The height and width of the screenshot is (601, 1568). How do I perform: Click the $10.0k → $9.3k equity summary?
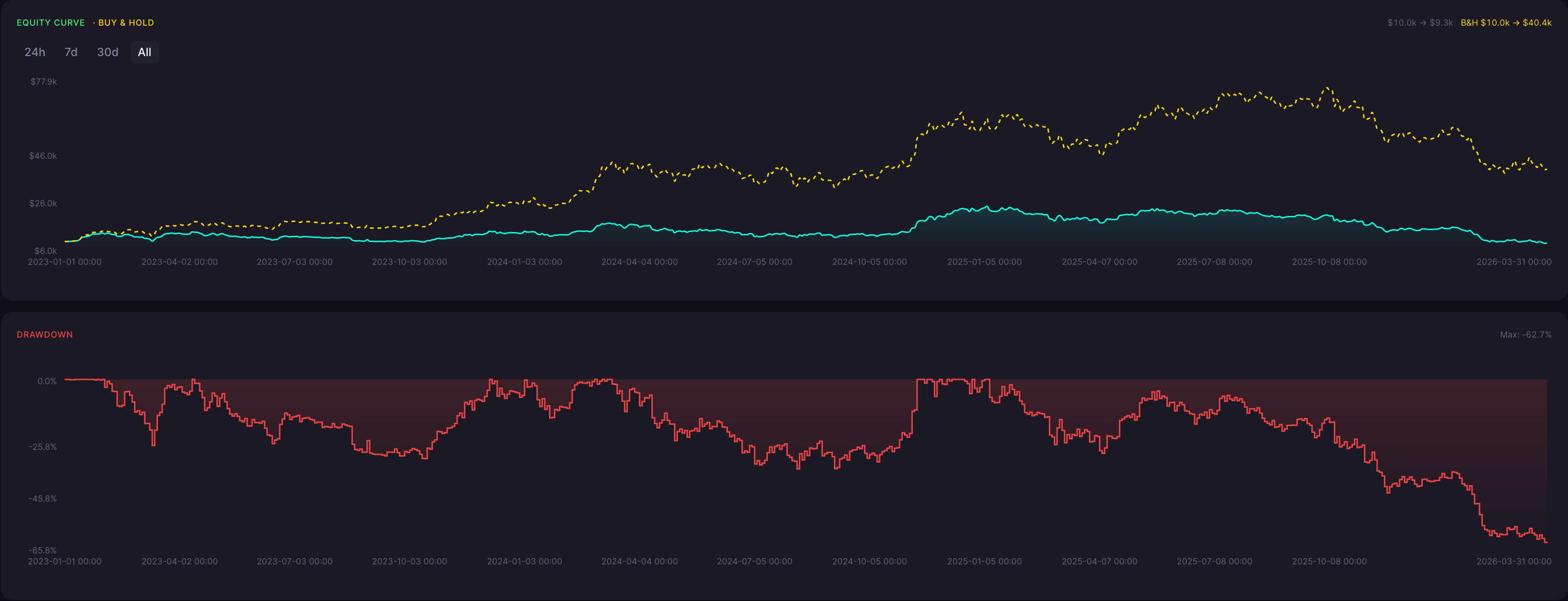point(1420,22)
